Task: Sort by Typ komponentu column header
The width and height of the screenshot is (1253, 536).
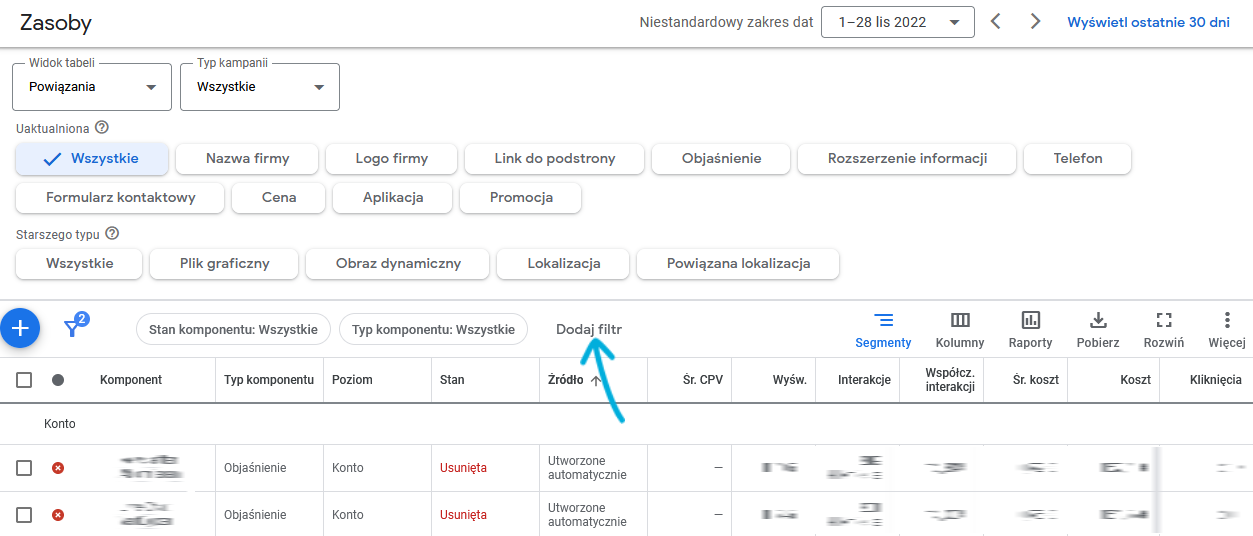Action: [269, 380]
